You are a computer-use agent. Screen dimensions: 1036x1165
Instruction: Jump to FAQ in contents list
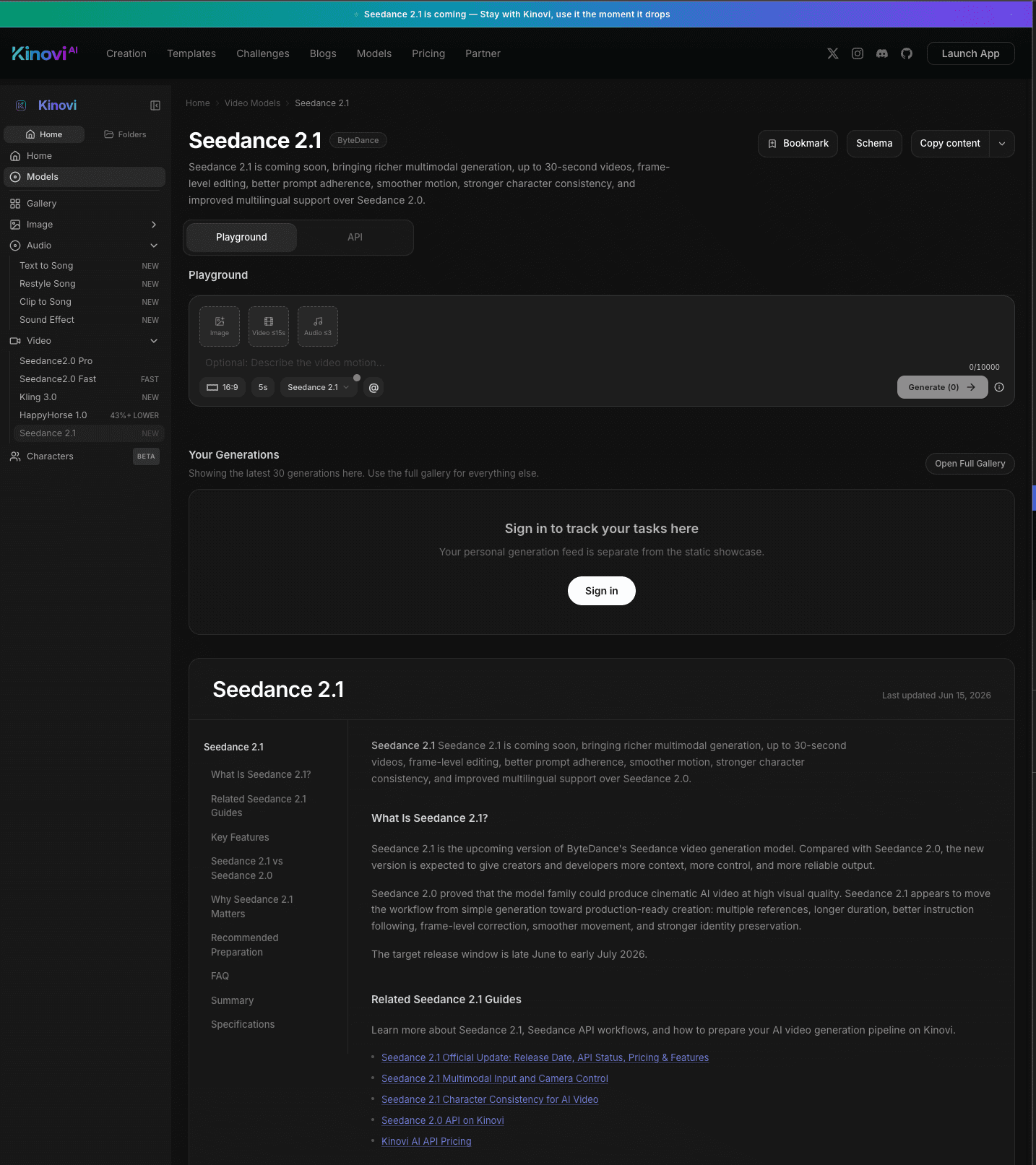[x=220, y=976]
